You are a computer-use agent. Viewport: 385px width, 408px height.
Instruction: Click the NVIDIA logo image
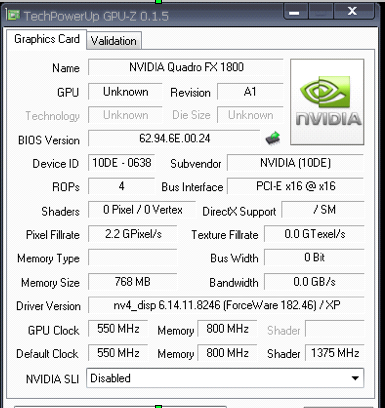pyautogui.click(x=327, y=102)
